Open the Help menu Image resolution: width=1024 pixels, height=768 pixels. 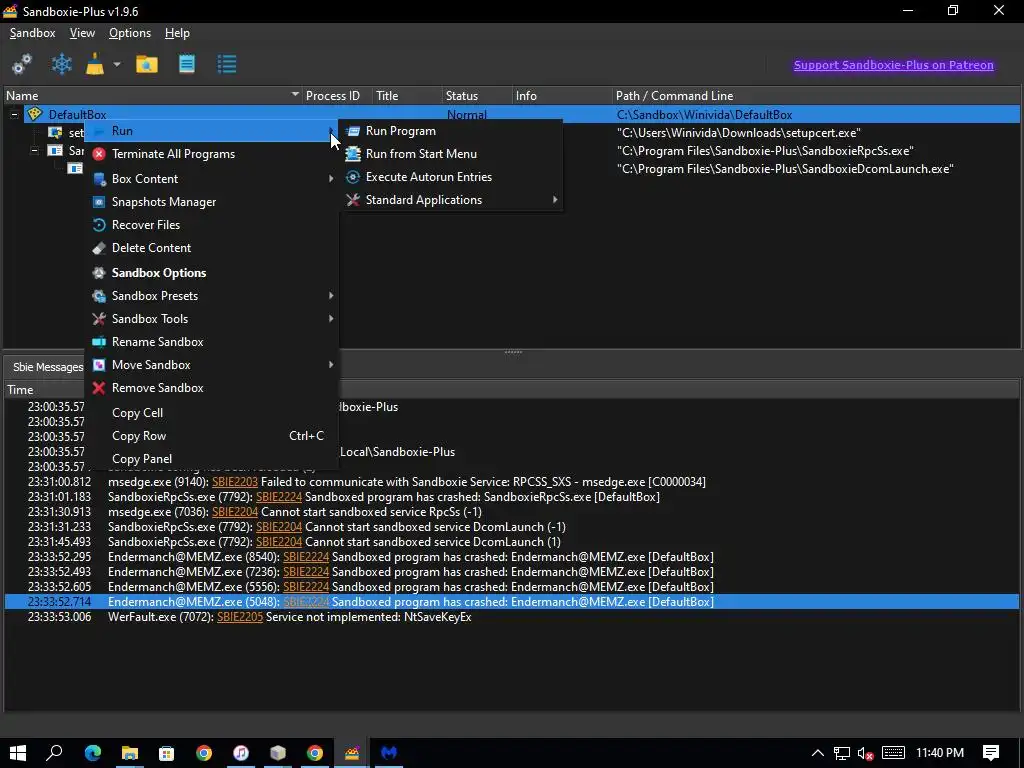[177, 33]
